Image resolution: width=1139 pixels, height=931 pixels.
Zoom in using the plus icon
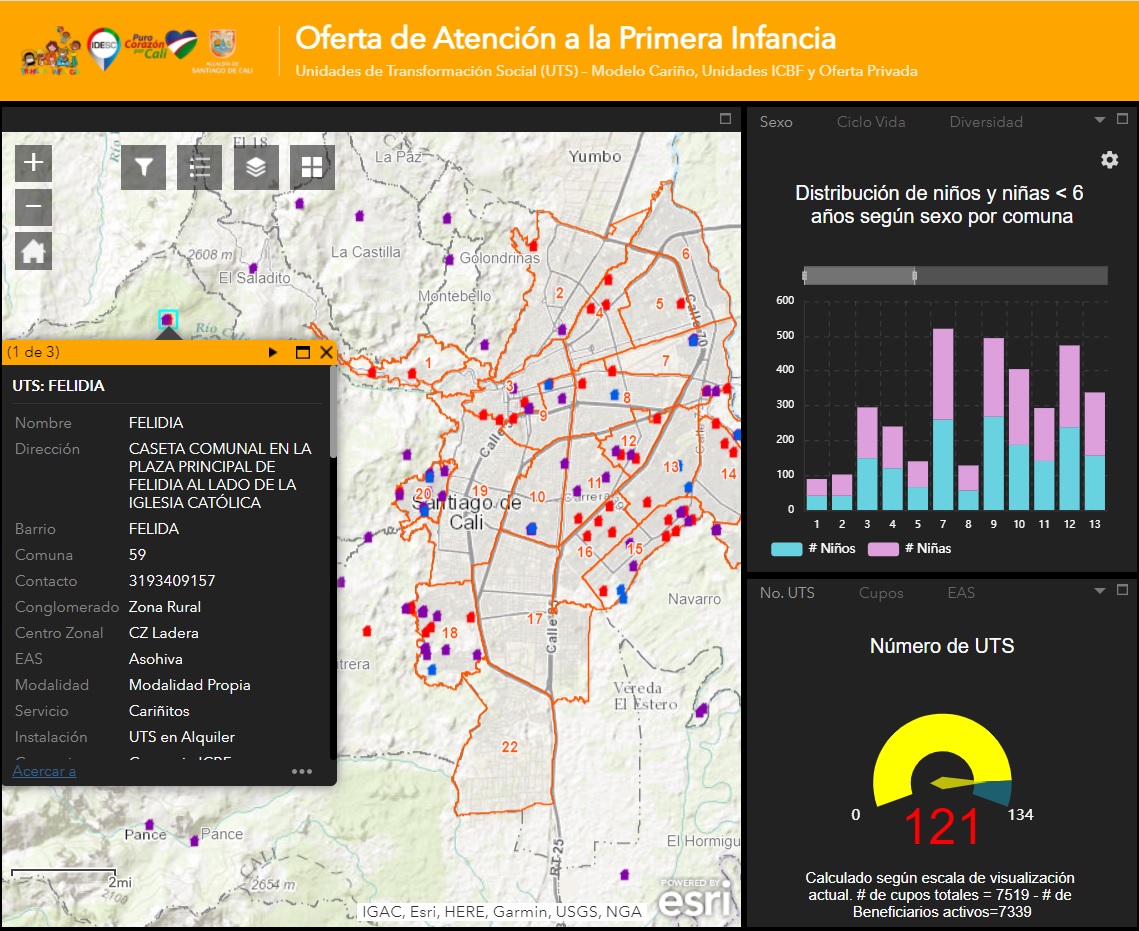click(33, 161)
